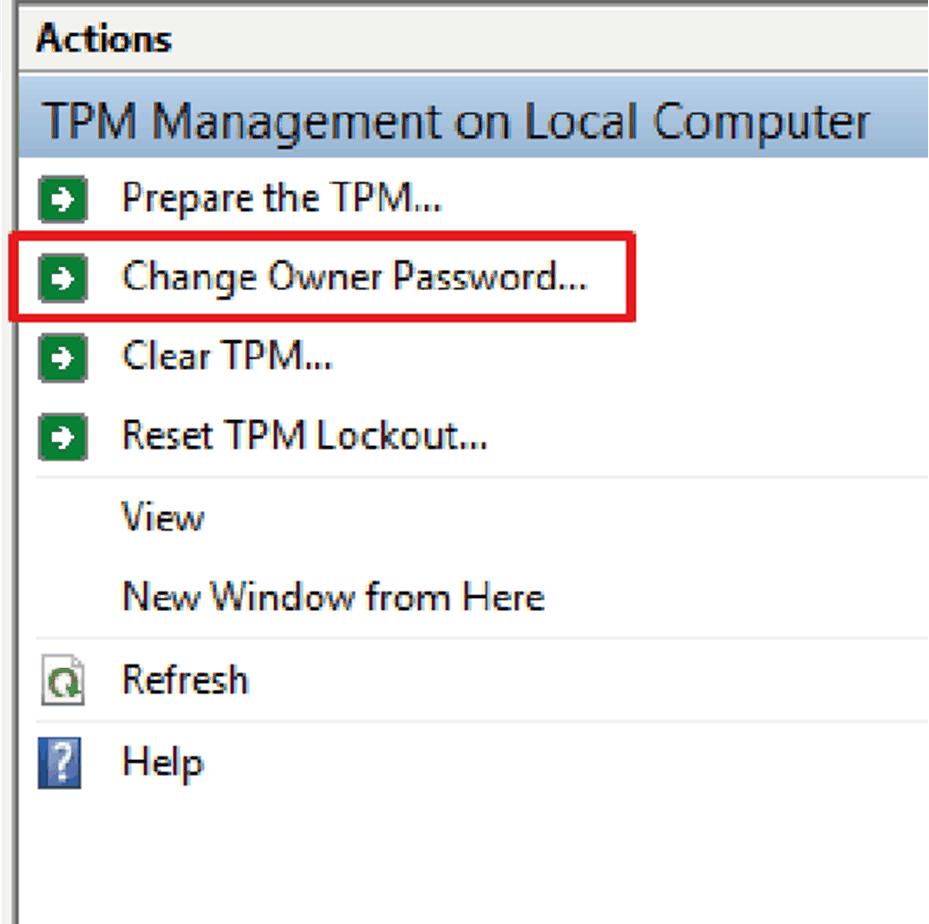
Task: Open the View submenu entry
Action: pos(163,518)
